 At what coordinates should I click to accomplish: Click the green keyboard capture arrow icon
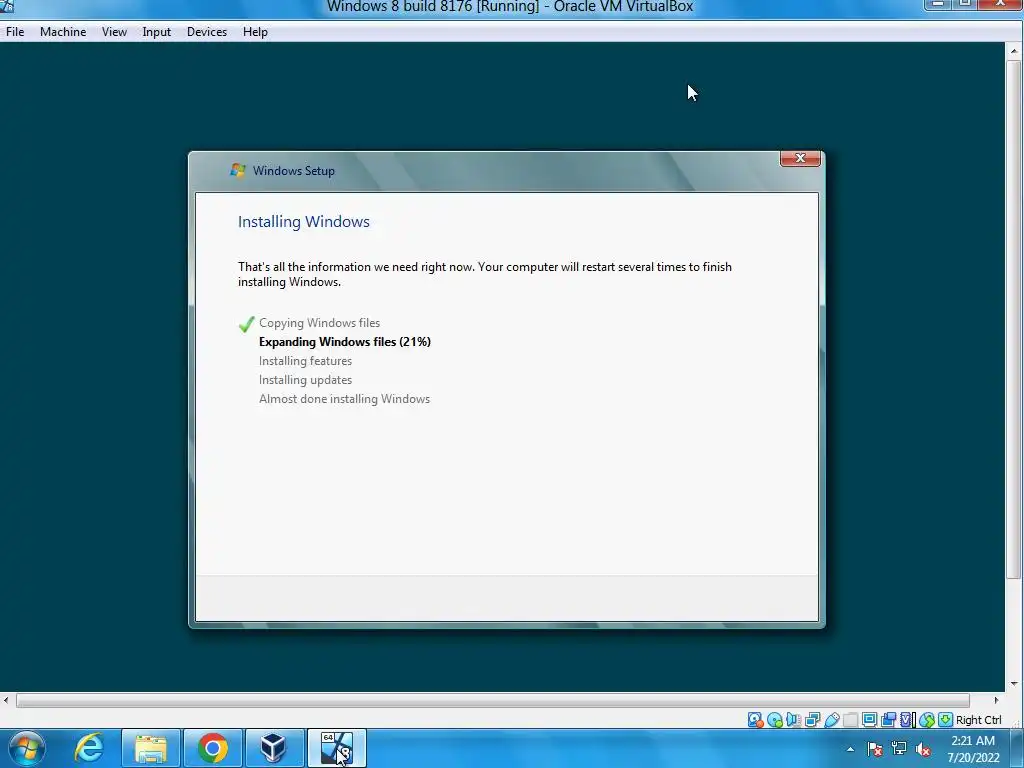click(x=945, y=720)
